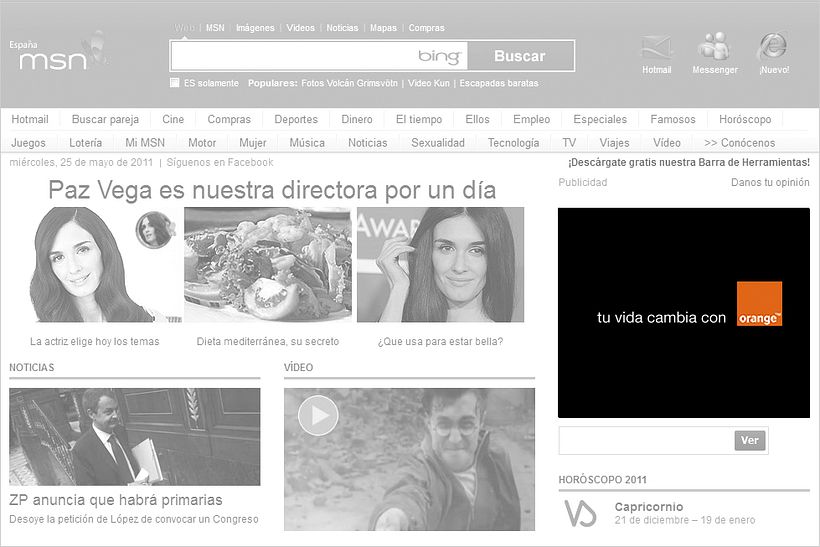Image resolution: width=820 pixels, height=547 pixels.
Task: Click the input field beside Ver
Action: pos(646,440)
